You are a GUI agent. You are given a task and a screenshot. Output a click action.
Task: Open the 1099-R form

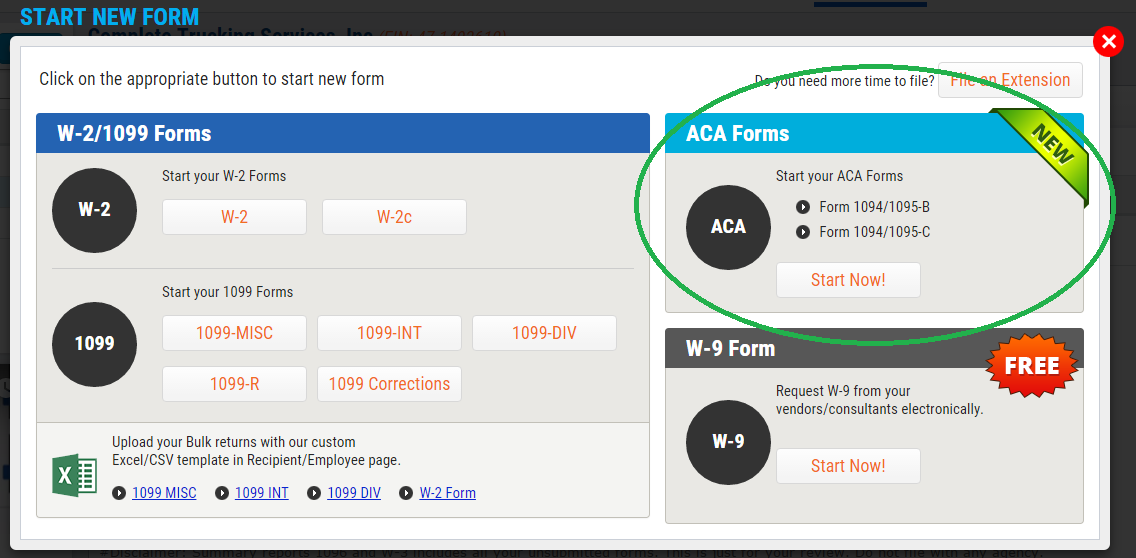pos(234,384)
